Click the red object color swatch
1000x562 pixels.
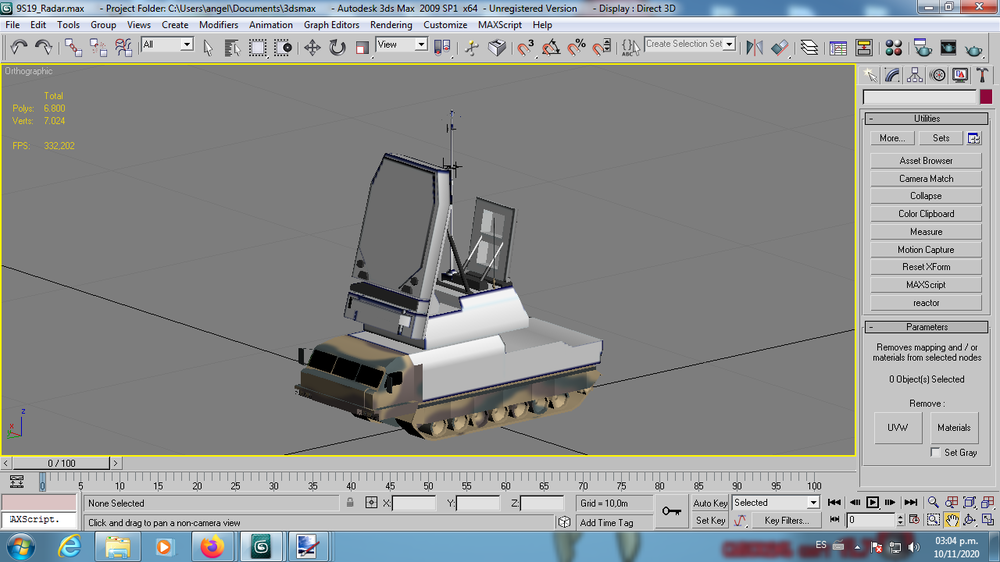pyautogui.click(x=986, y=97)
